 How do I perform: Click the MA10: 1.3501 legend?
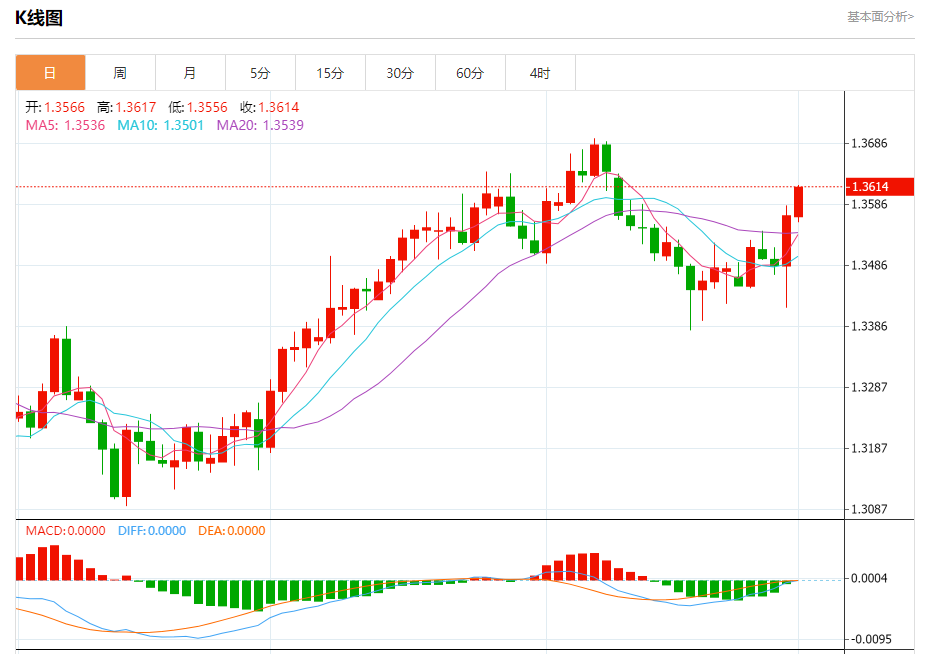[160, 125]
